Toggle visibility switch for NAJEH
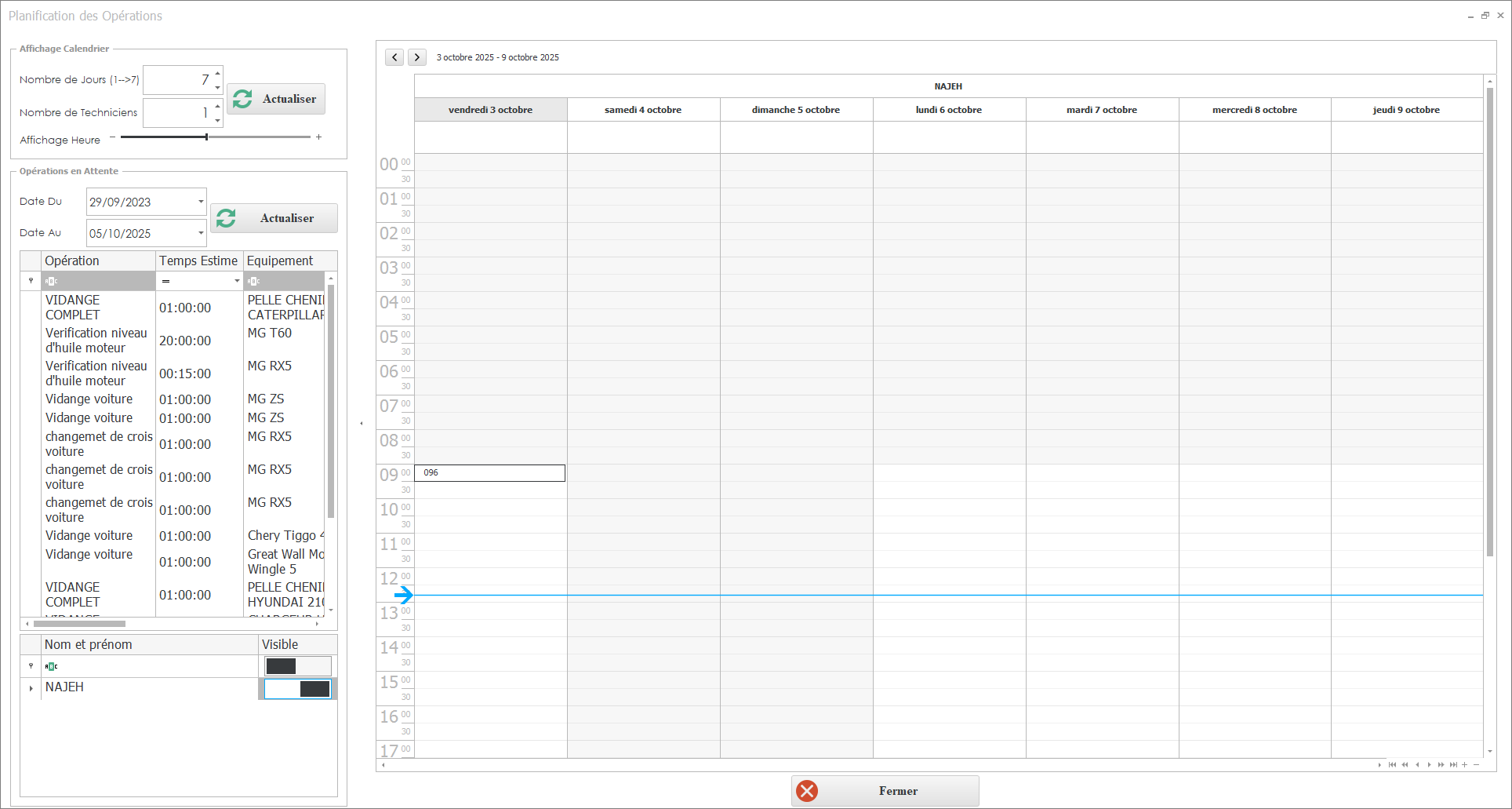The width and height of the screenshot is (1512, 809). coord(297,689)
